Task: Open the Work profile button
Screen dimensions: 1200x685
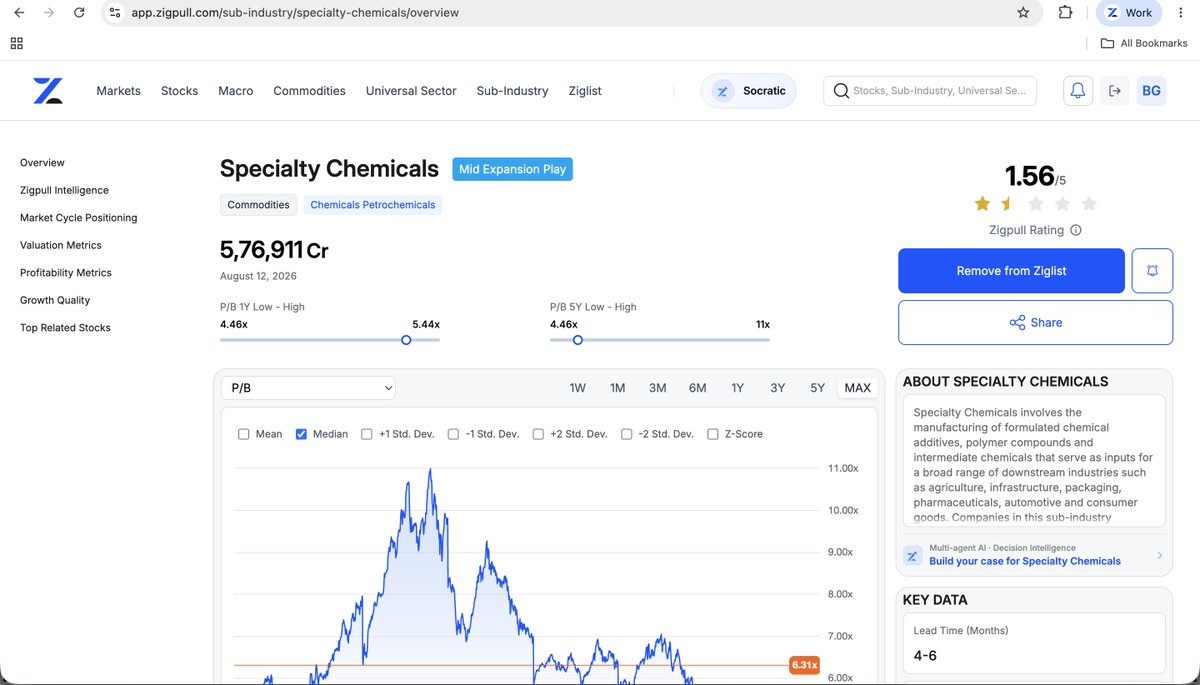Action: pos(1128,13)
